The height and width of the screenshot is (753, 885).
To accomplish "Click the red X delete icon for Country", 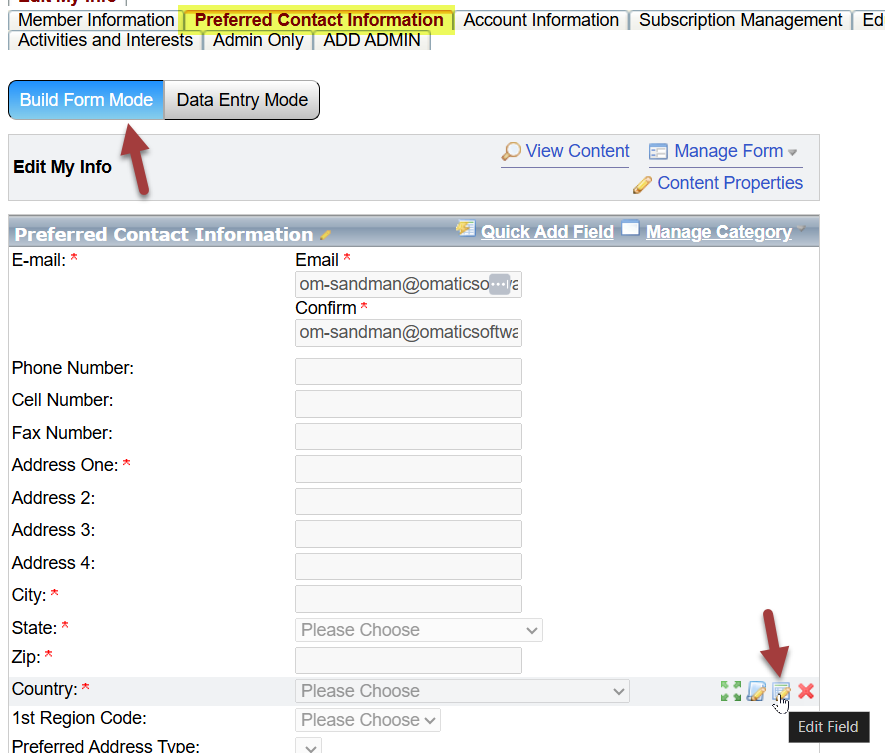I will pos(806,691).
